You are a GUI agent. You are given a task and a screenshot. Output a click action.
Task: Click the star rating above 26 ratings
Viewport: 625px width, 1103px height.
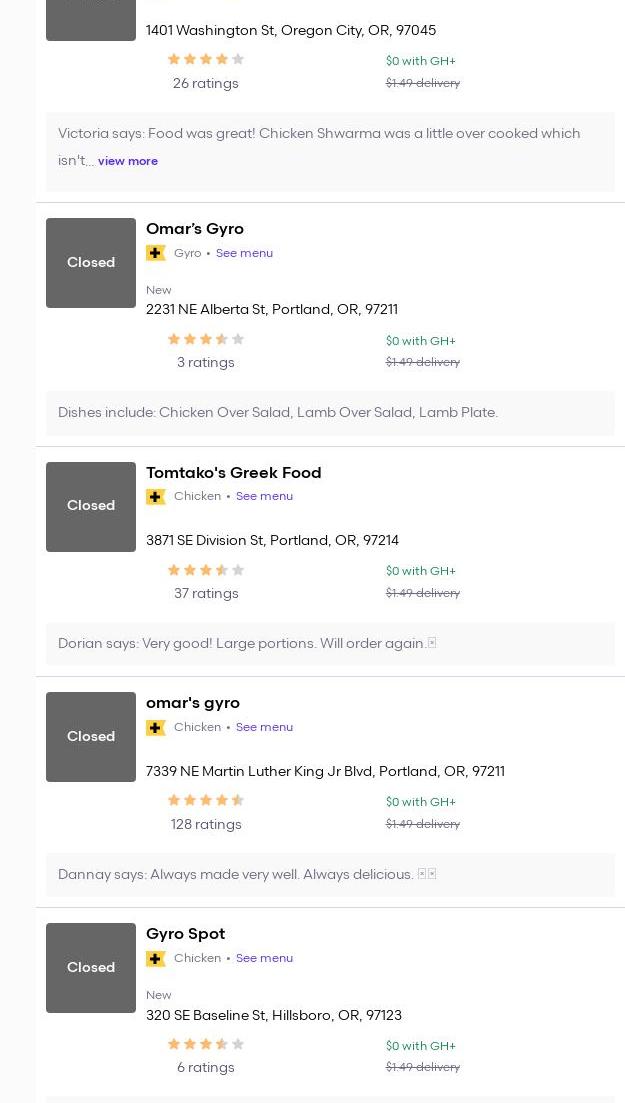coord(205,60)
